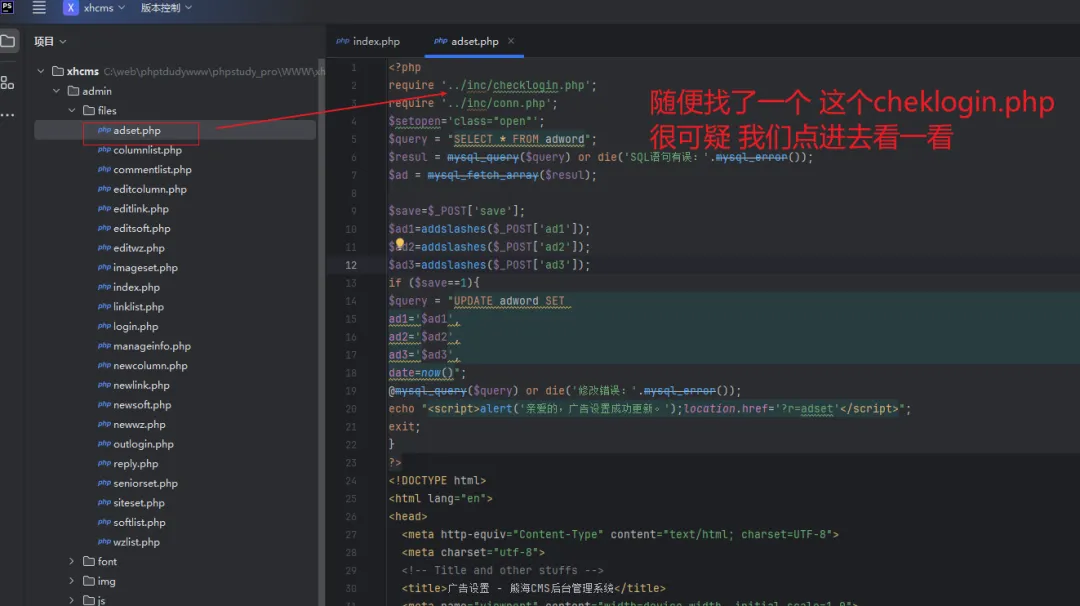This screenshot has height=606, width=1080.
Task: Select adset.php in project tree
Action: [x=175, y=130]
